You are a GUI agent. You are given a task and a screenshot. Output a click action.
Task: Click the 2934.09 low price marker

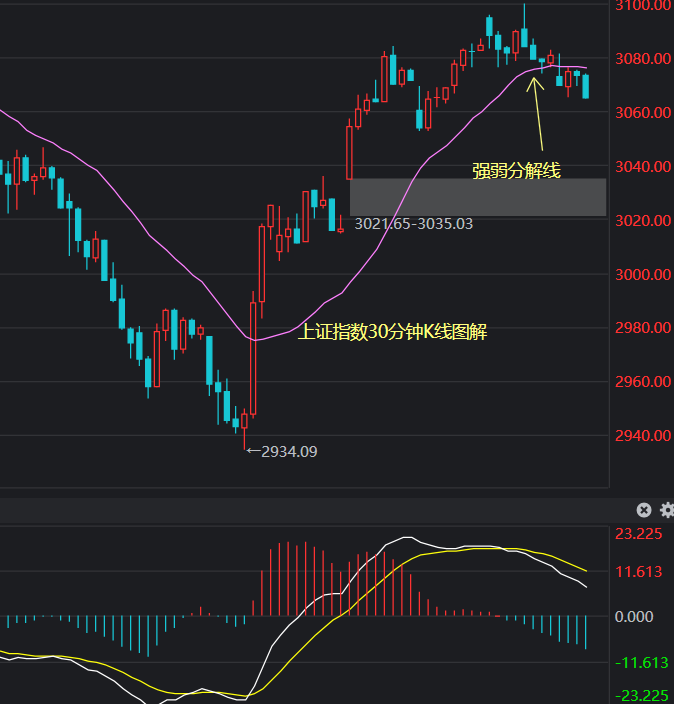pos(288,452)
